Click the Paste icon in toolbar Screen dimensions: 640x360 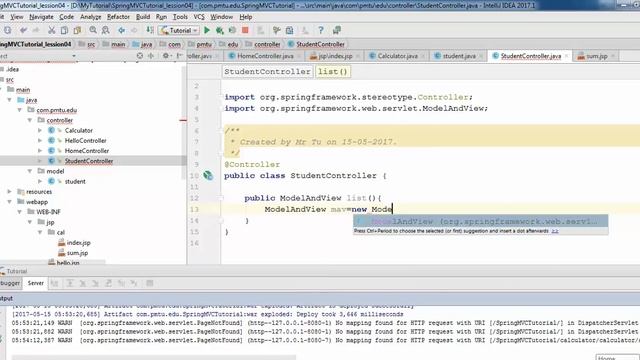(77, 30)
